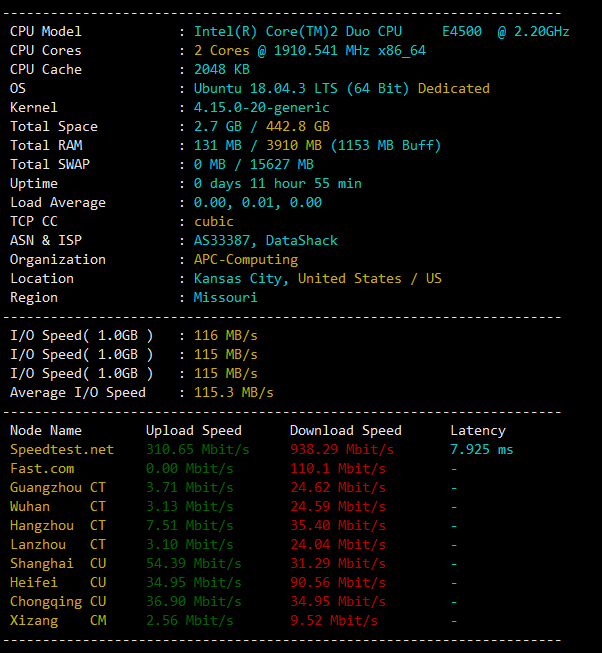This screenshot has width=602, height=653.
Task: Click the Uptime value
Action: click(278, 183)
